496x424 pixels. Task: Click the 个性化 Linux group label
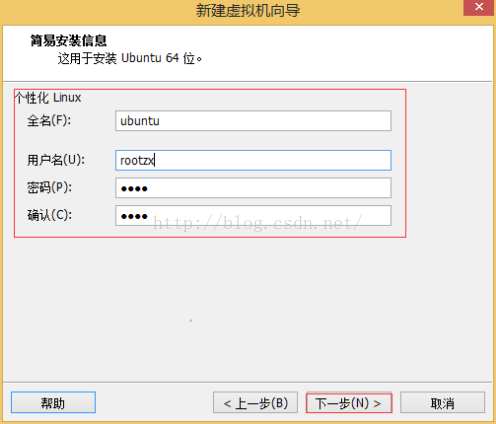tap(48, 98)
